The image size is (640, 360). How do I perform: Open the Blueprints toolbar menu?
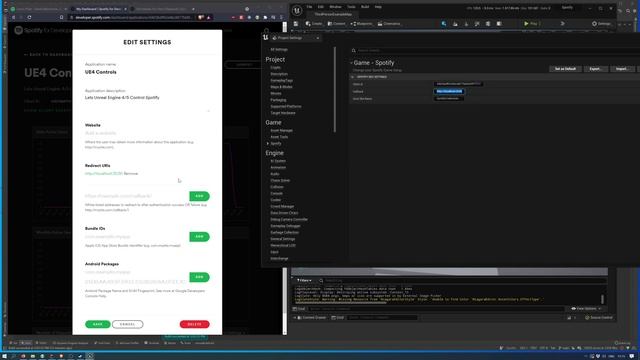361,24
